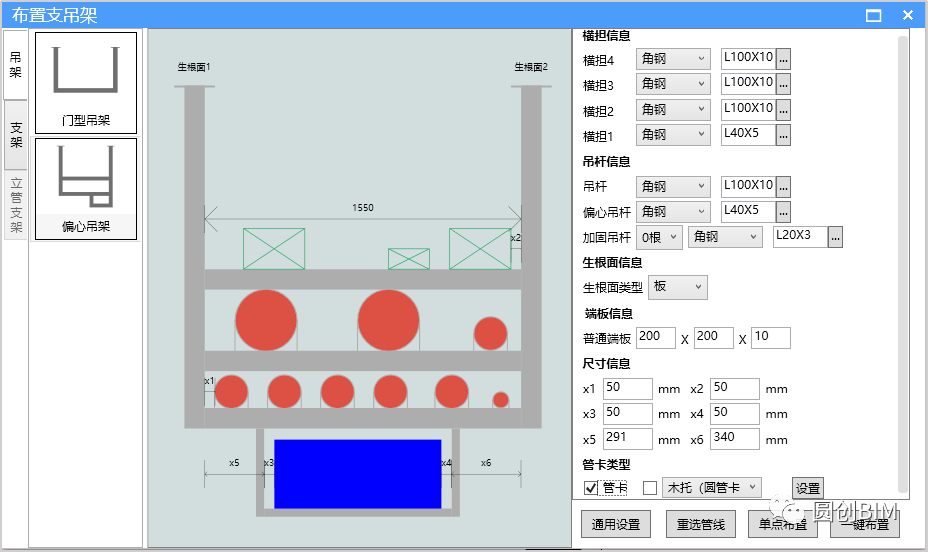Click the 重选管线 button
Image resolution: width=928 pixels, height=552 pixels.
click(701, 524)
